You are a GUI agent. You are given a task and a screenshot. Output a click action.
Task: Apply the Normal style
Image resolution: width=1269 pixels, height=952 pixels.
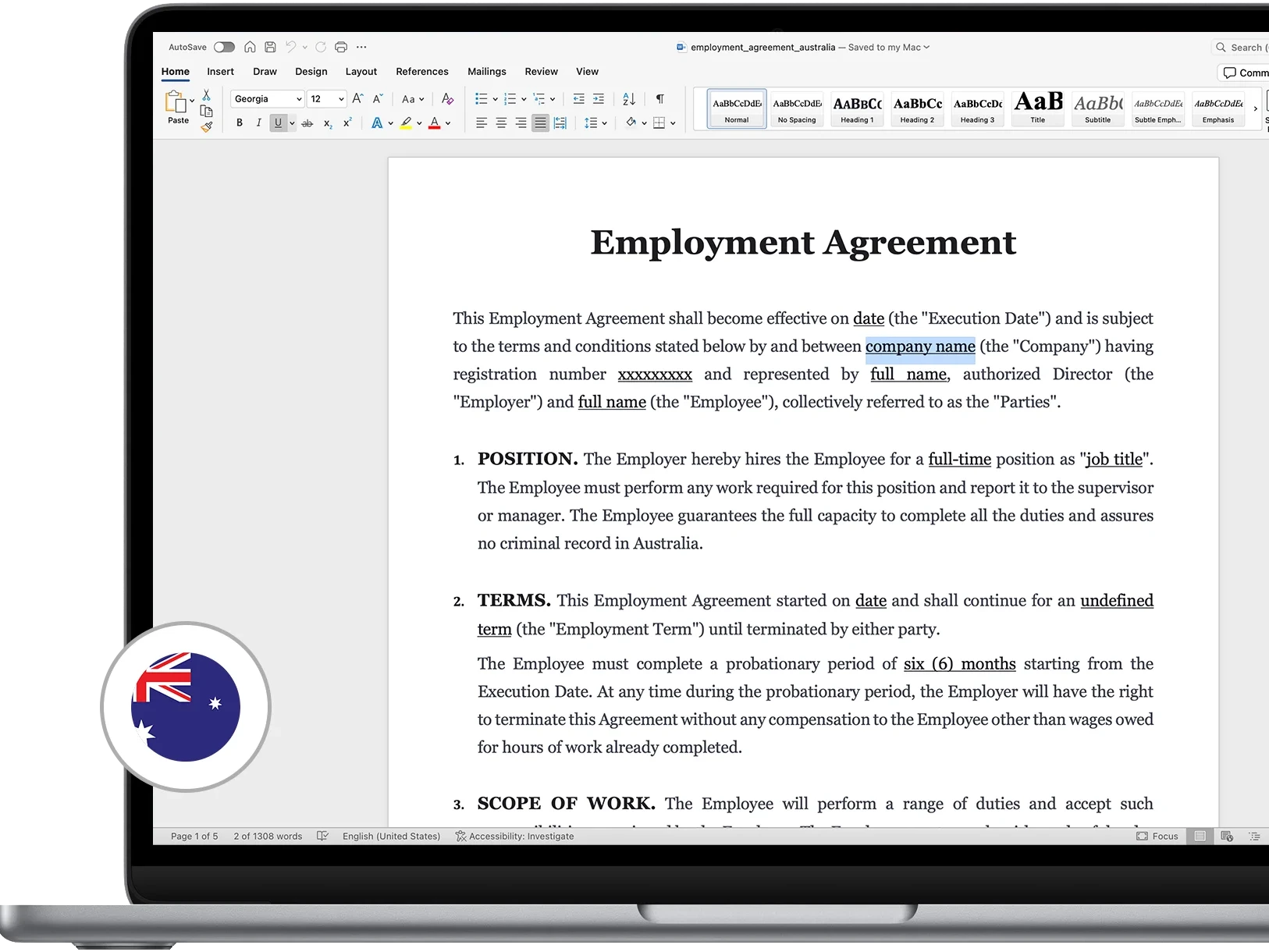(737, 108)
